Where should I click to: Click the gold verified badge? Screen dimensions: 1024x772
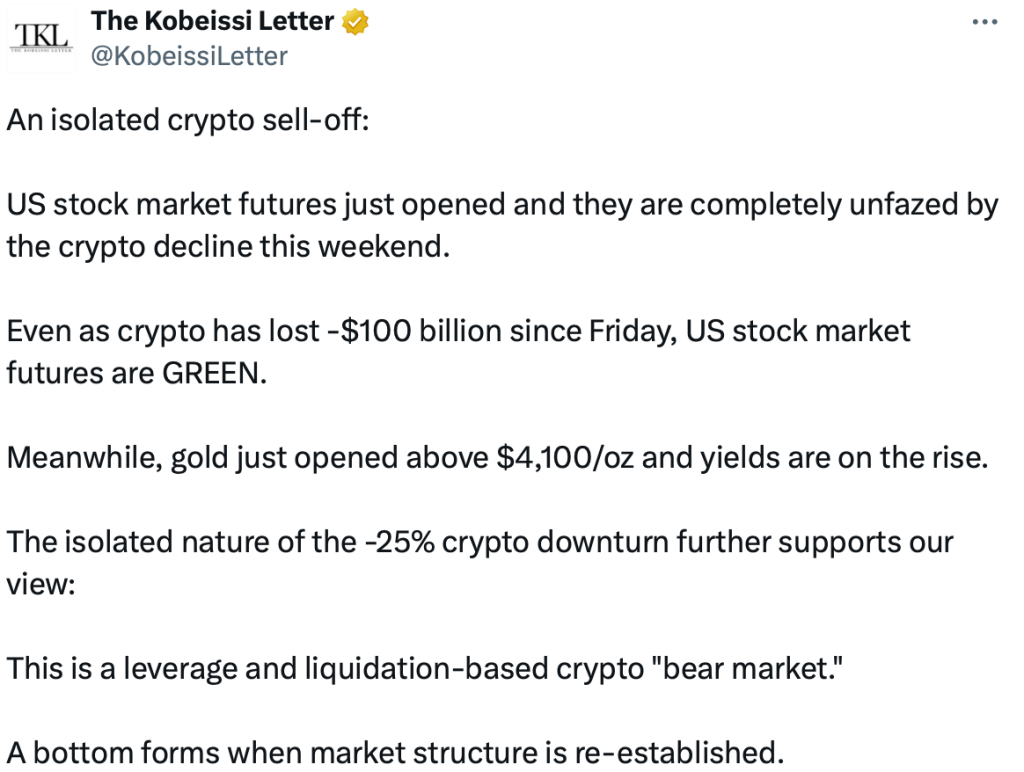click(356, 22)
